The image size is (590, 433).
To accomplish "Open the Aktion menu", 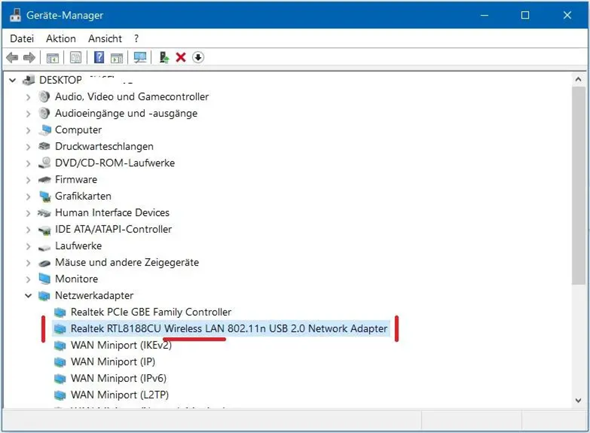I will [x=61, y=38].
